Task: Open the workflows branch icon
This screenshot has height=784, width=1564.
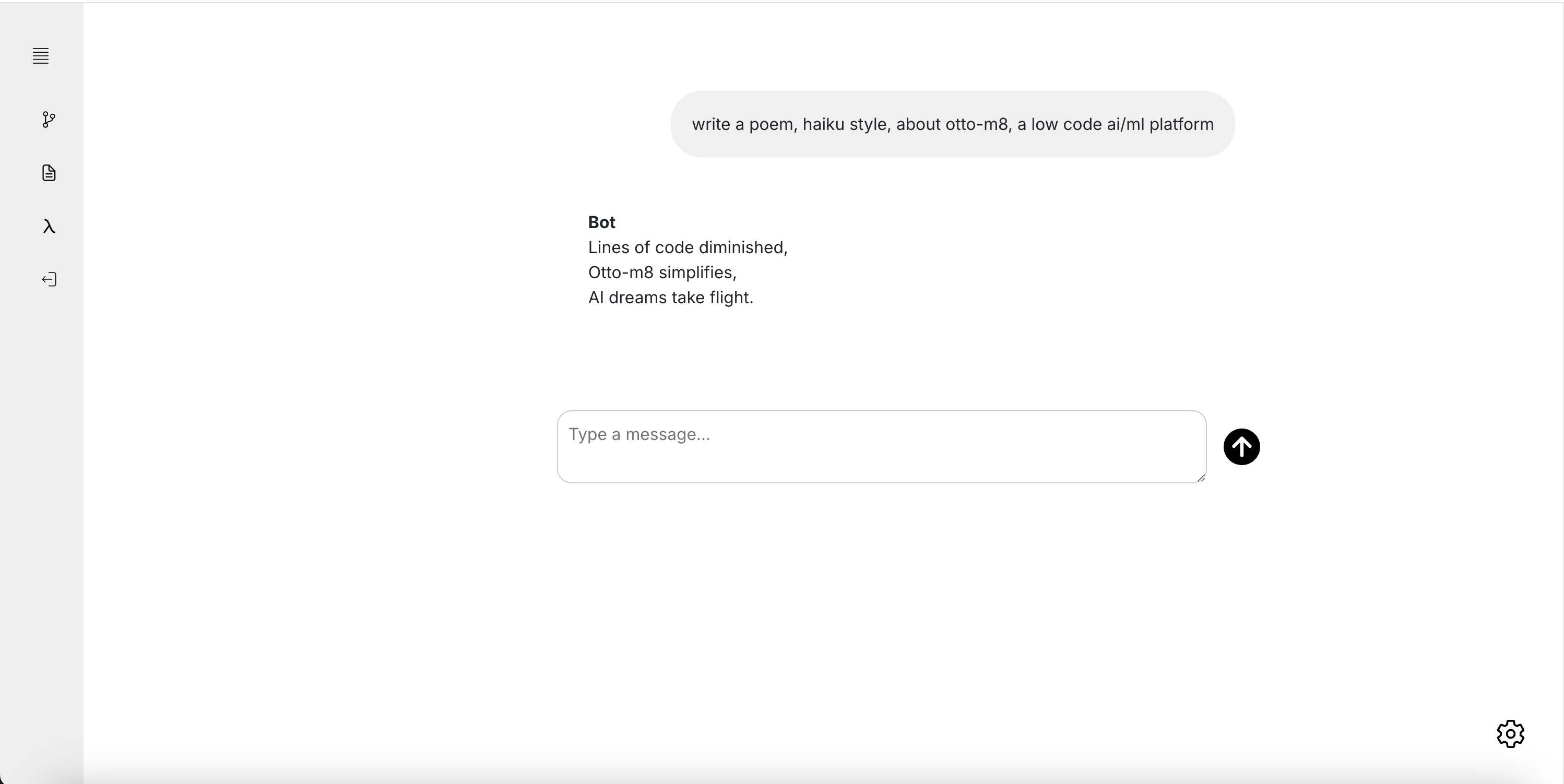Action: pos(49,120)
